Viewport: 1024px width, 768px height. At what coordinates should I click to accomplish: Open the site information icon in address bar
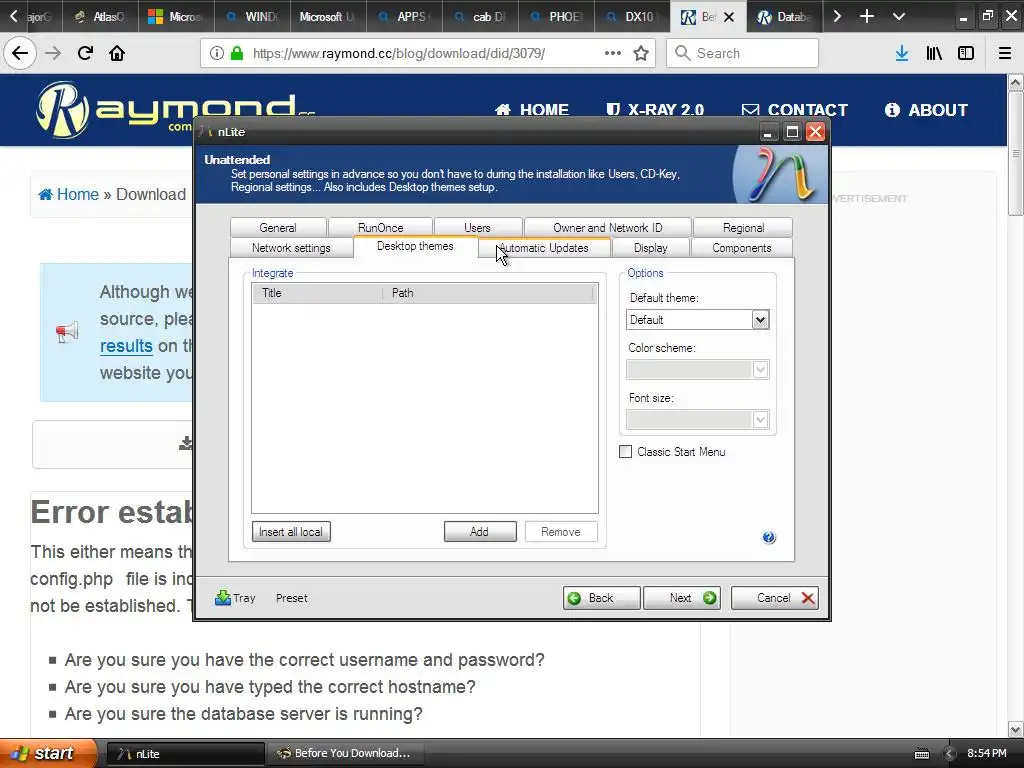pyautogui.click(x=217, y=53)
